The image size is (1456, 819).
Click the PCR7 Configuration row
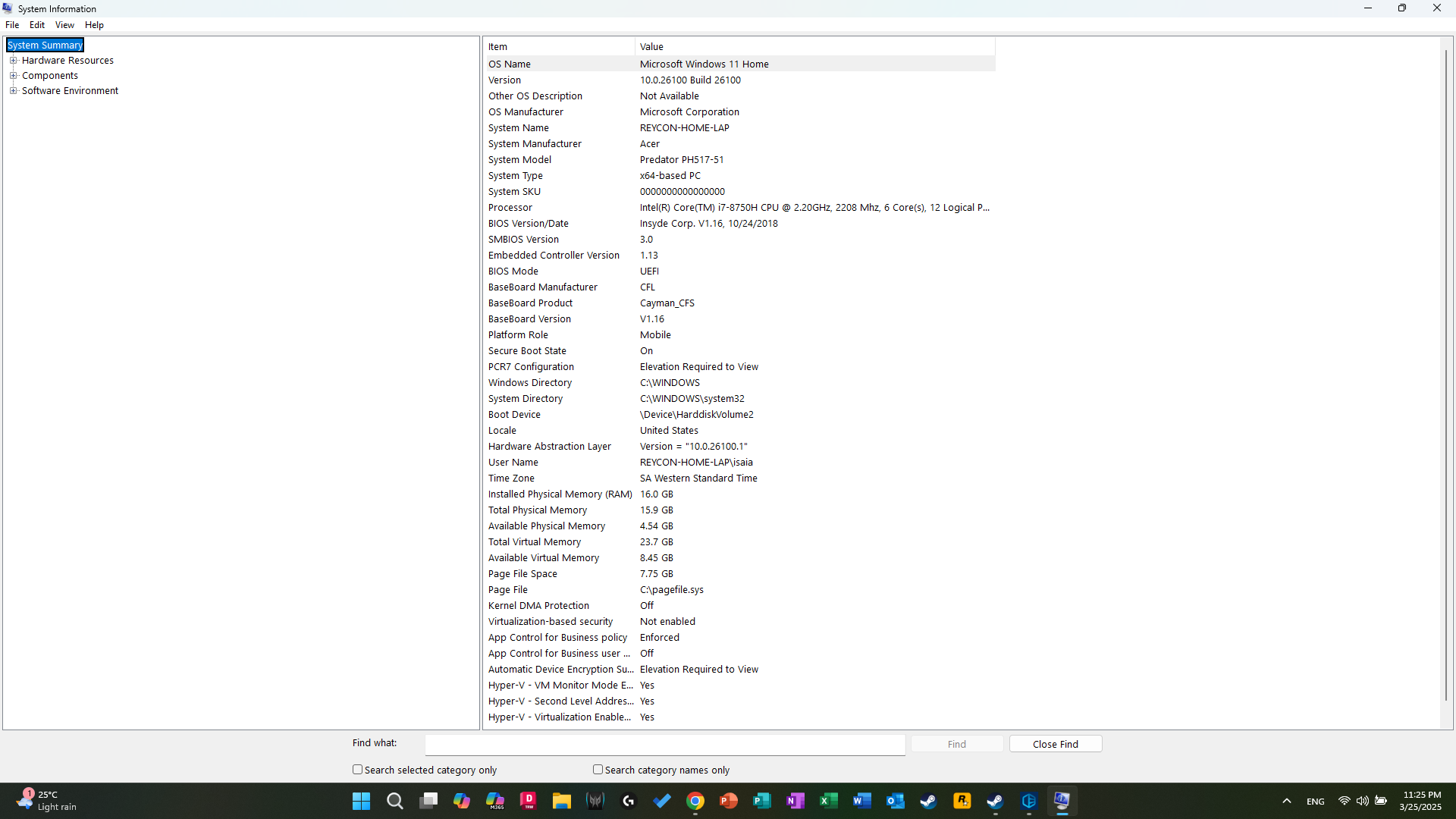click(x=740, y=367)
